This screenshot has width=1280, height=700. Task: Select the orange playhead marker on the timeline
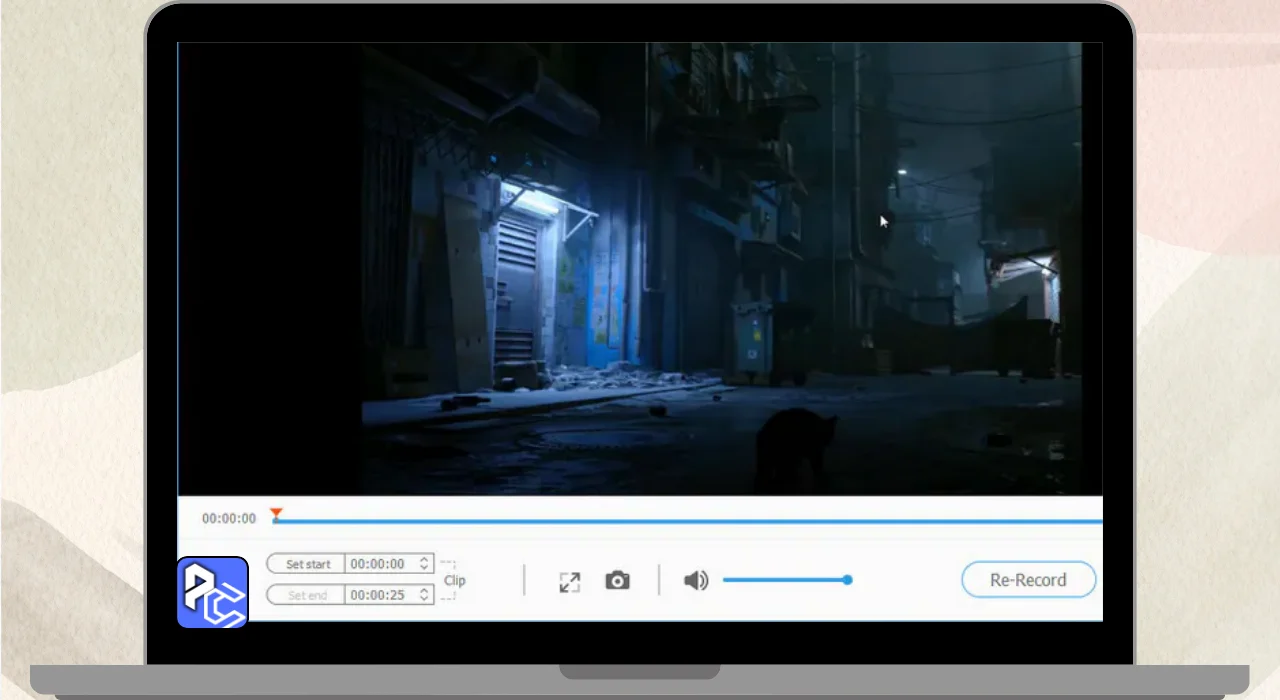click(276, 514)
